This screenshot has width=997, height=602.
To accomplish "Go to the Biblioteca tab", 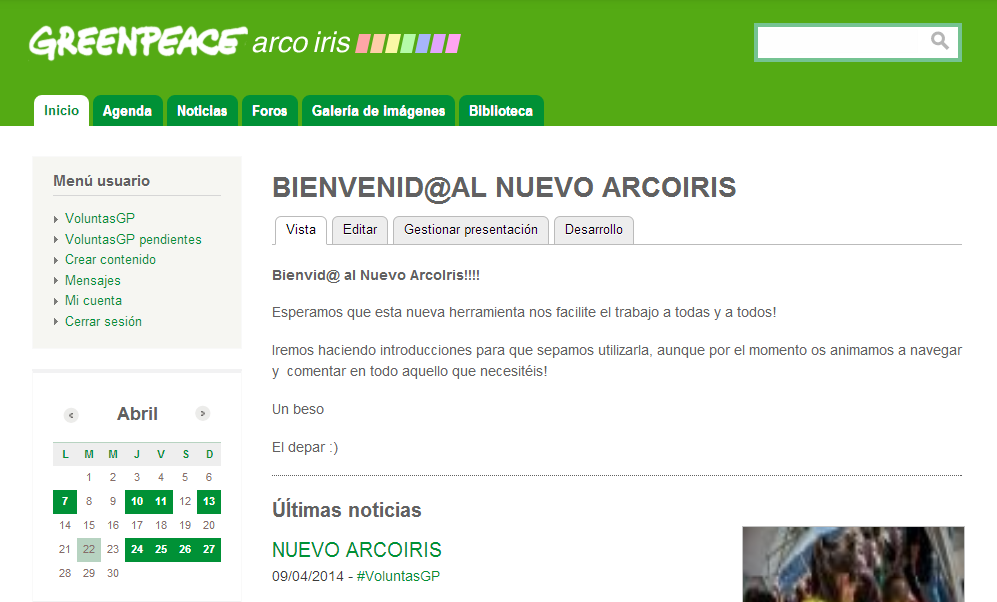I will tap(501, 111).
